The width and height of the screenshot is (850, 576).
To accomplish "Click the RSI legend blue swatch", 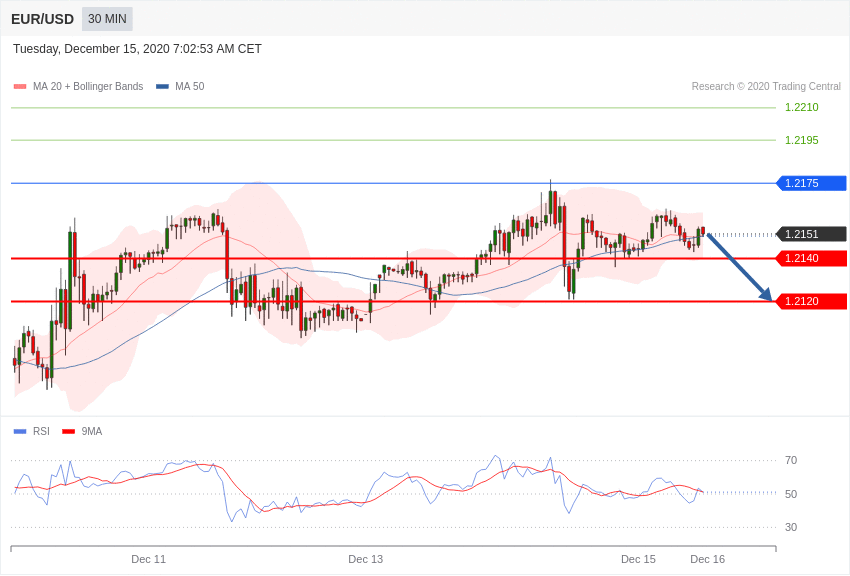I will coord(20,432).
